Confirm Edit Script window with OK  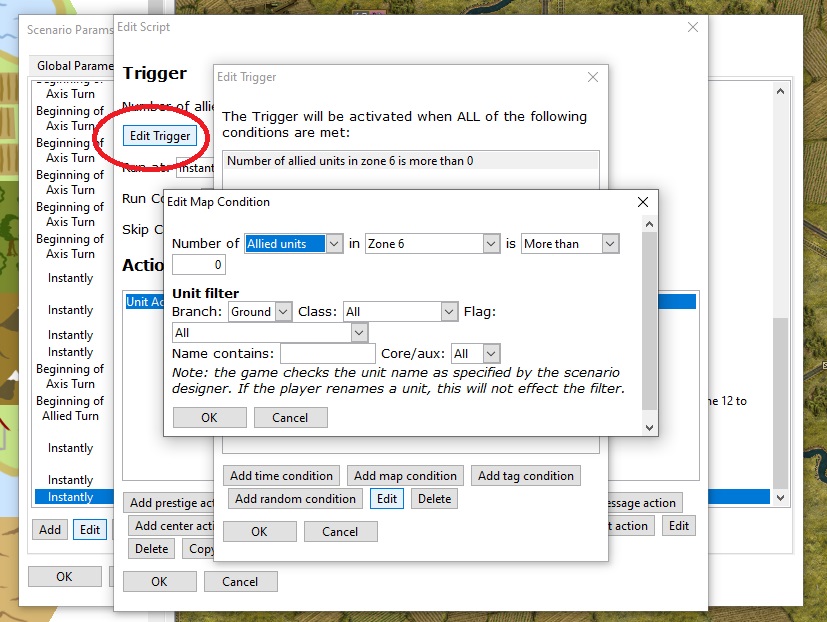[159, 581]
